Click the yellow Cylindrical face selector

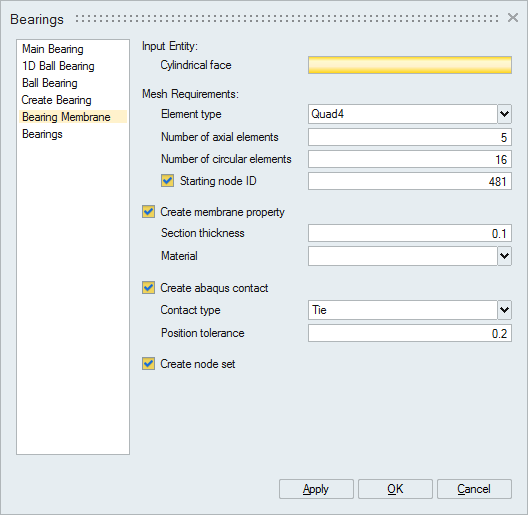click(410, 65)
